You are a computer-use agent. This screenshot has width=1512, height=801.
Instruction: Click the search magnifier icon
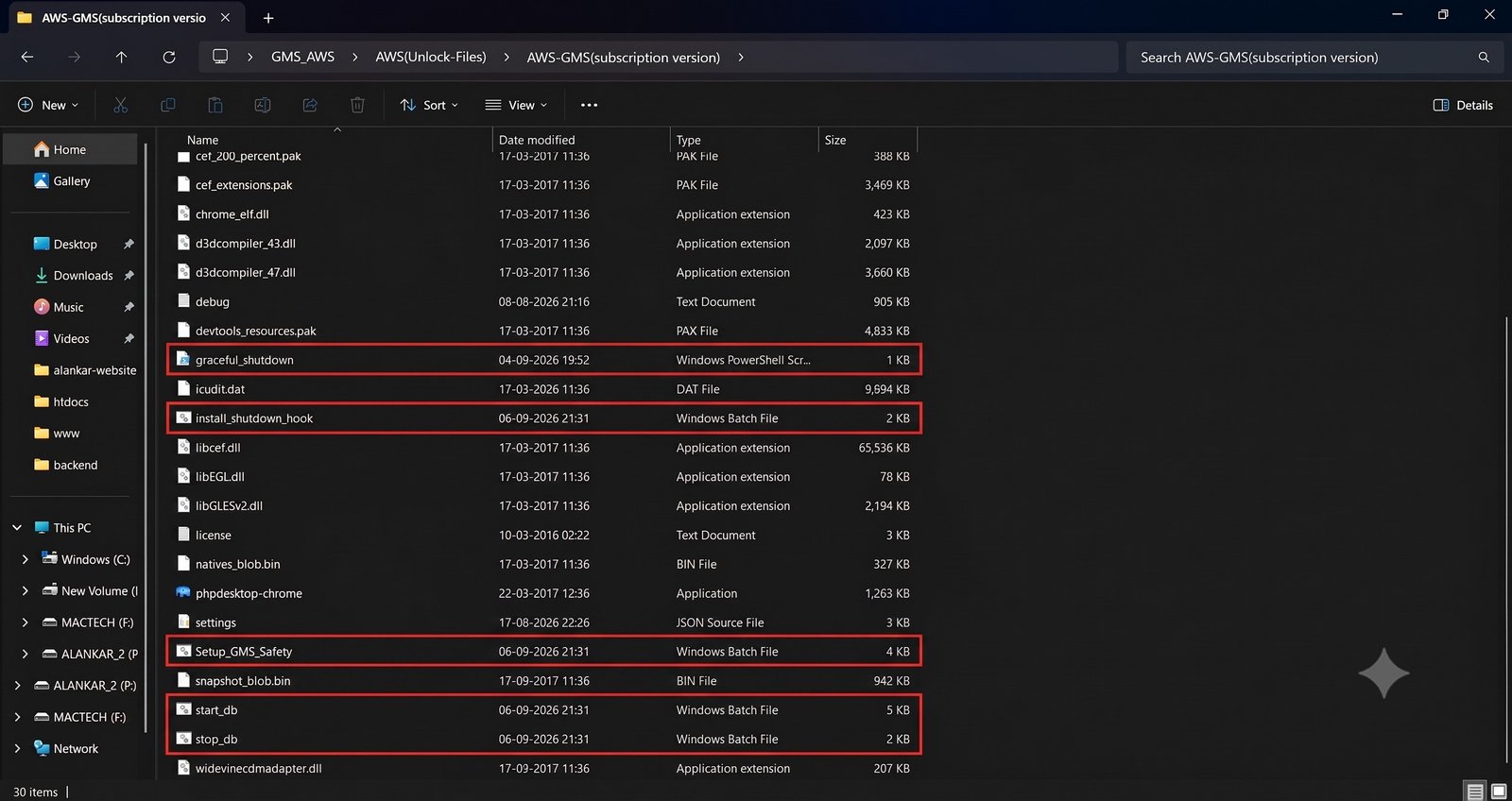click(x=1484, y=58)
